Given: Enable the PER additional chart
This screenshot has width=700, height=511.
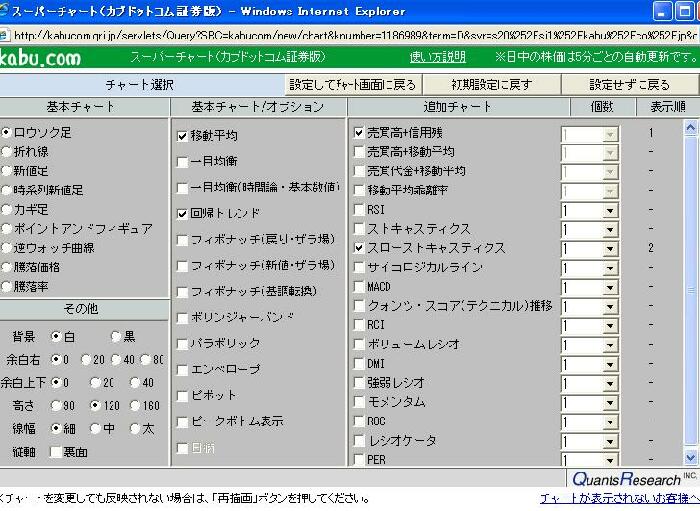Looking at the screenshot, I should 359,459.
